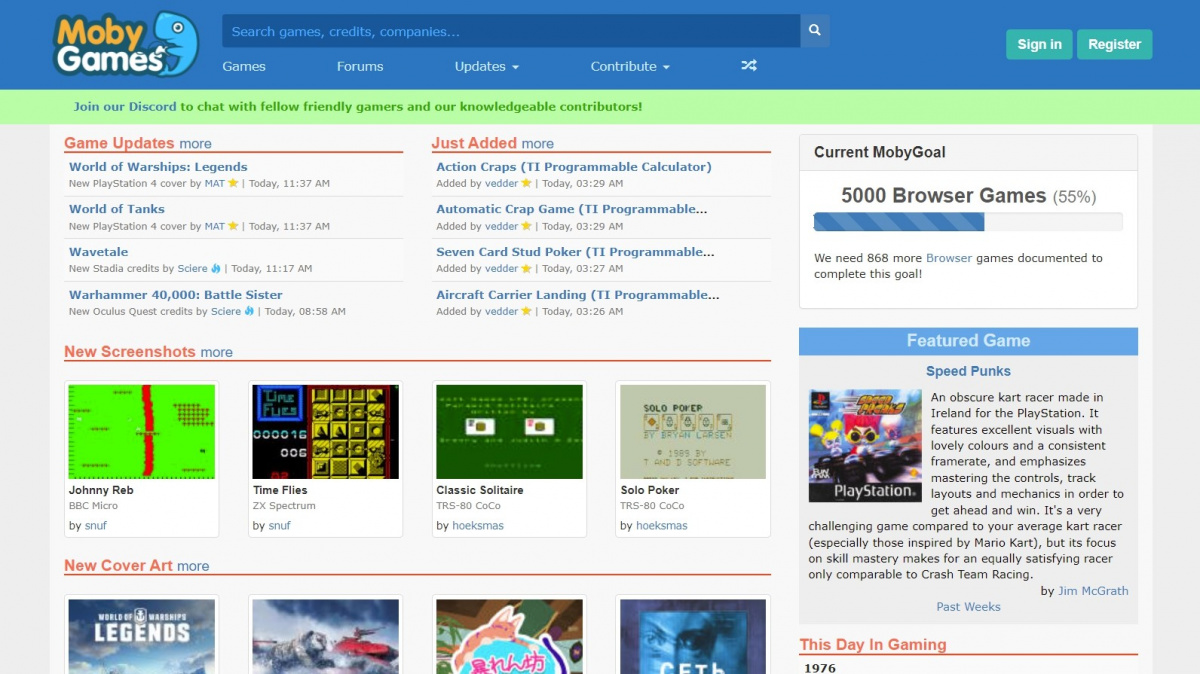Open the Past Weeks link
This screenshot has height=674, width=1200.
968,607
